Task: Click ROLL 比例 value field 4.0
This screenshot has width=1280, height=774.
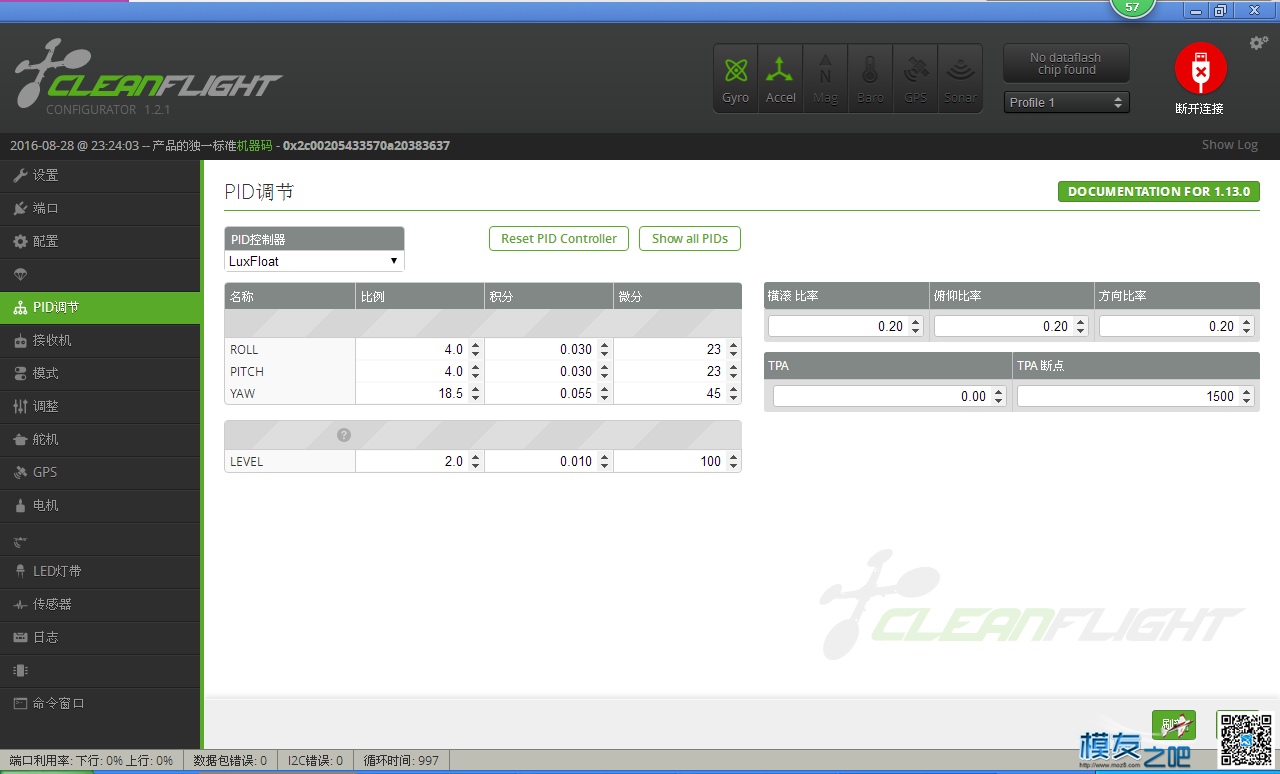Action: 419,349
